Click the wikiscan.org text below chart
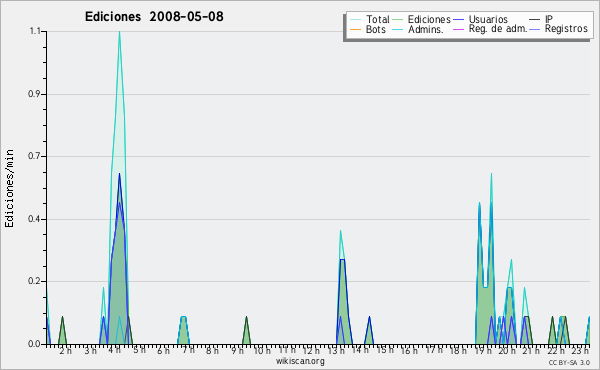Viewport: 600px width, 370px height. [300, 361]
